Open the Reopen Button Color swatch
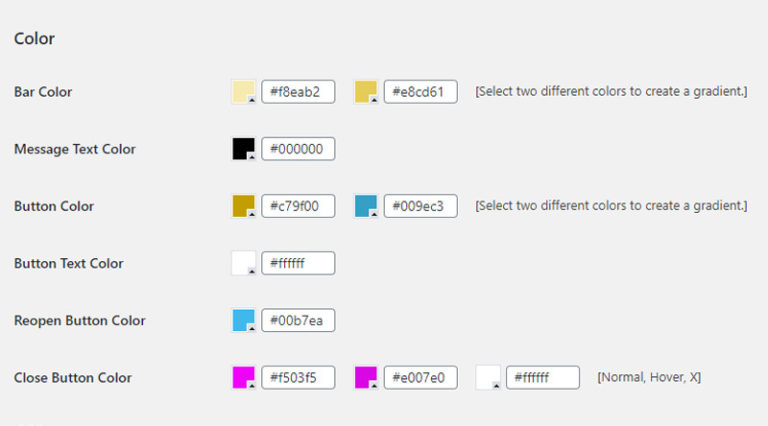 (x=244, y=320)
